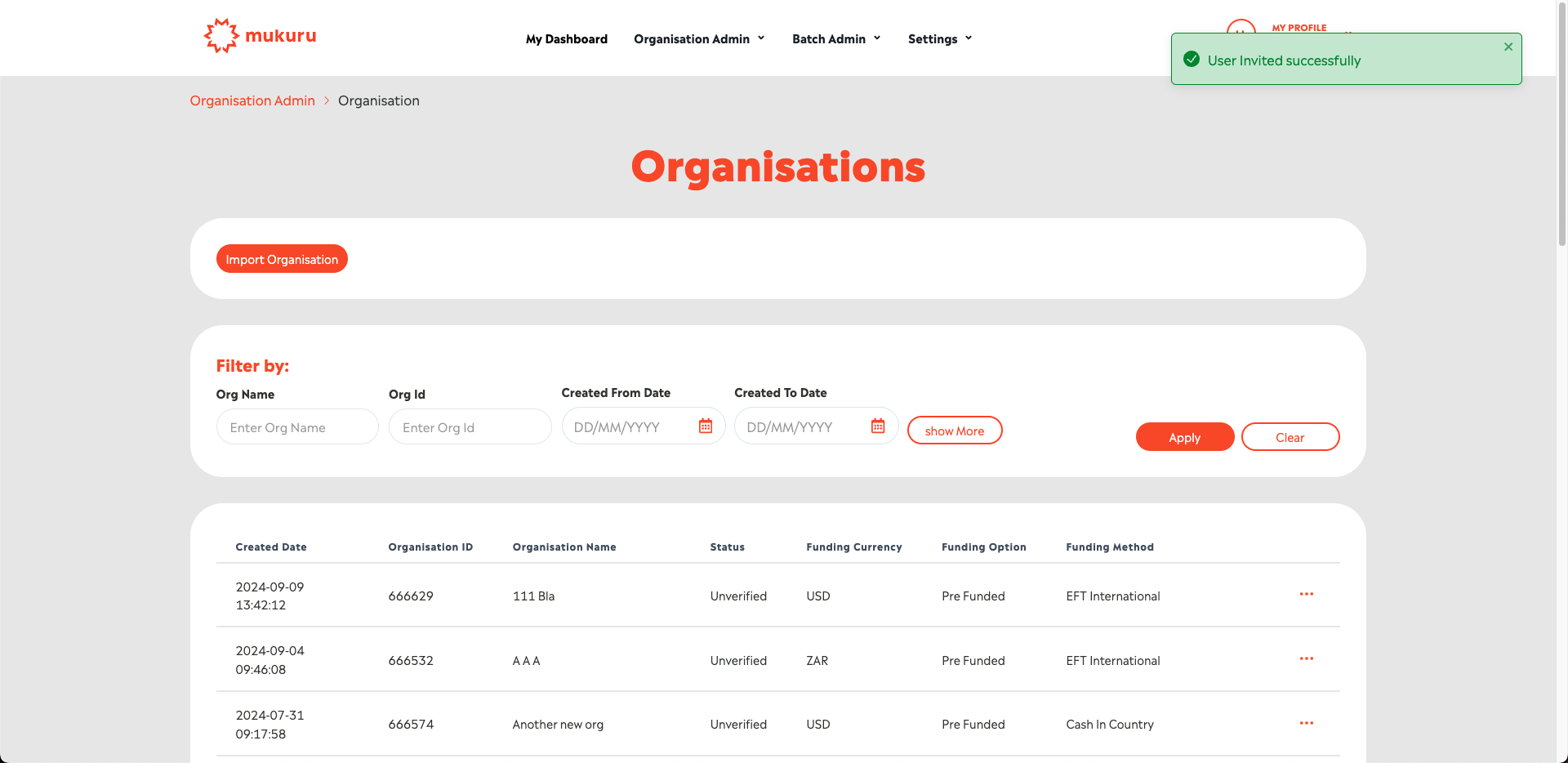This screenshot has height=763, width=1568.
Task: Focus the Org Name input field
Action: 297,427
